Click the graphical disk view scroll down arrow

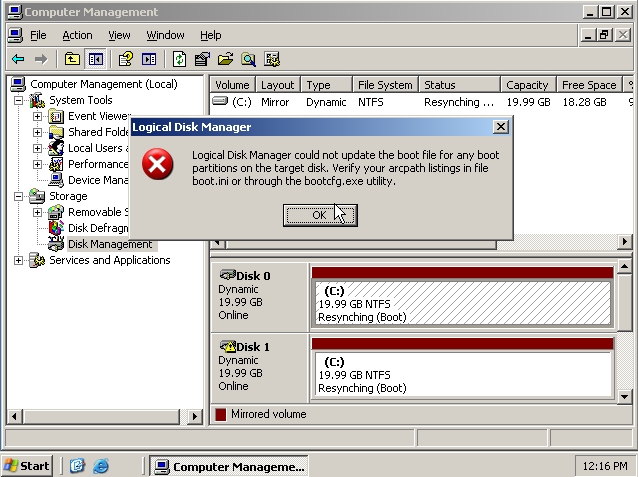[x=625, y=396]
